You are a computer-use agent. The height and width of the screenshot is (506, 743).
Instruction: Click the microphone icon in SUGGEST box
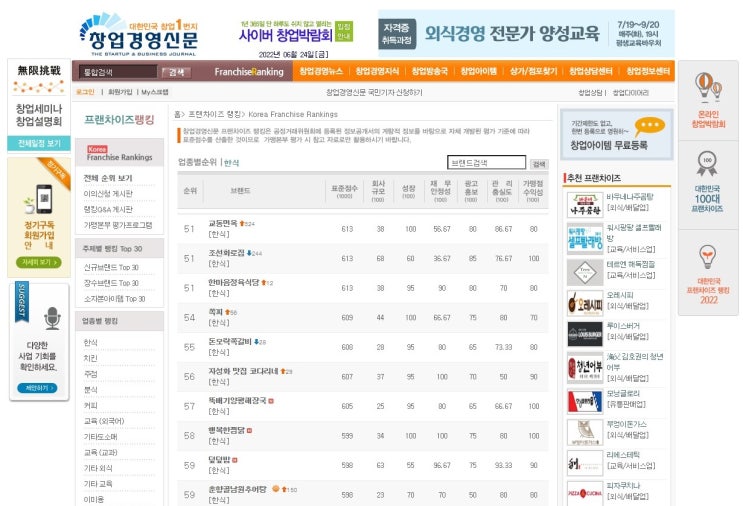pos(53,318)
